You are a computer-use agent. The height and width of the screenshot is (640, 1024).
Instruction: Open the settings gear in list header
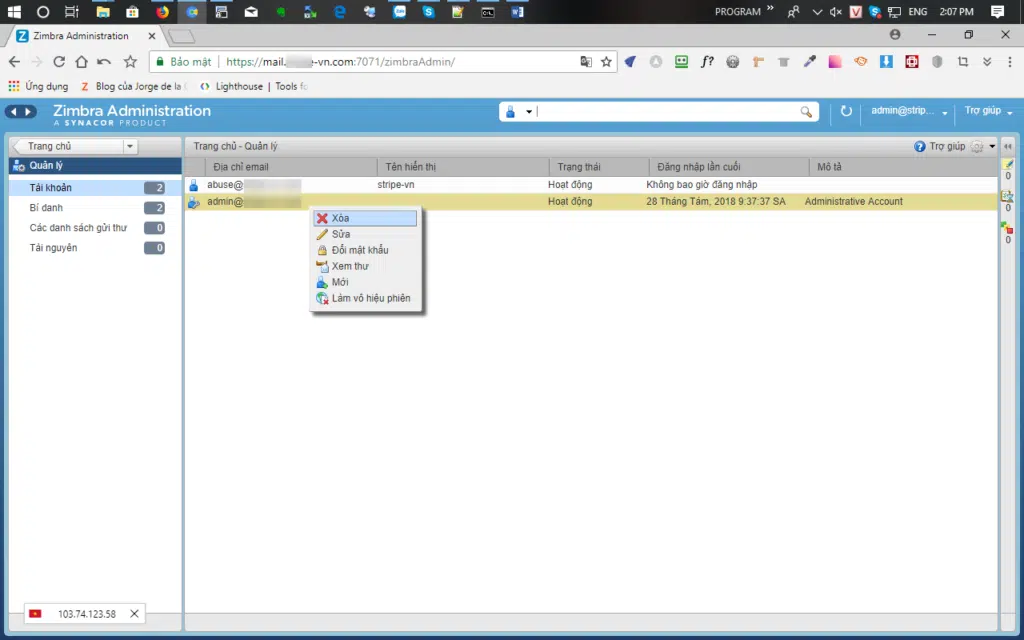(977, 146)
